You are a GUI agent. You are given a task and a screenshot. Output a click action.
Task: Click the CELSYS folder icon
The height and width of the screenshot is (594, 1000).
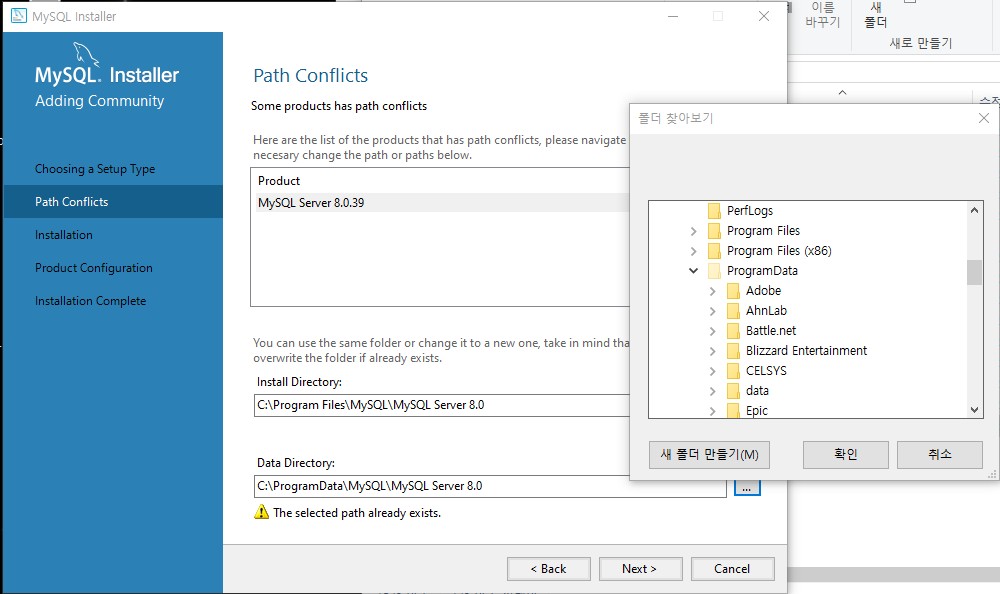[733, 371]
